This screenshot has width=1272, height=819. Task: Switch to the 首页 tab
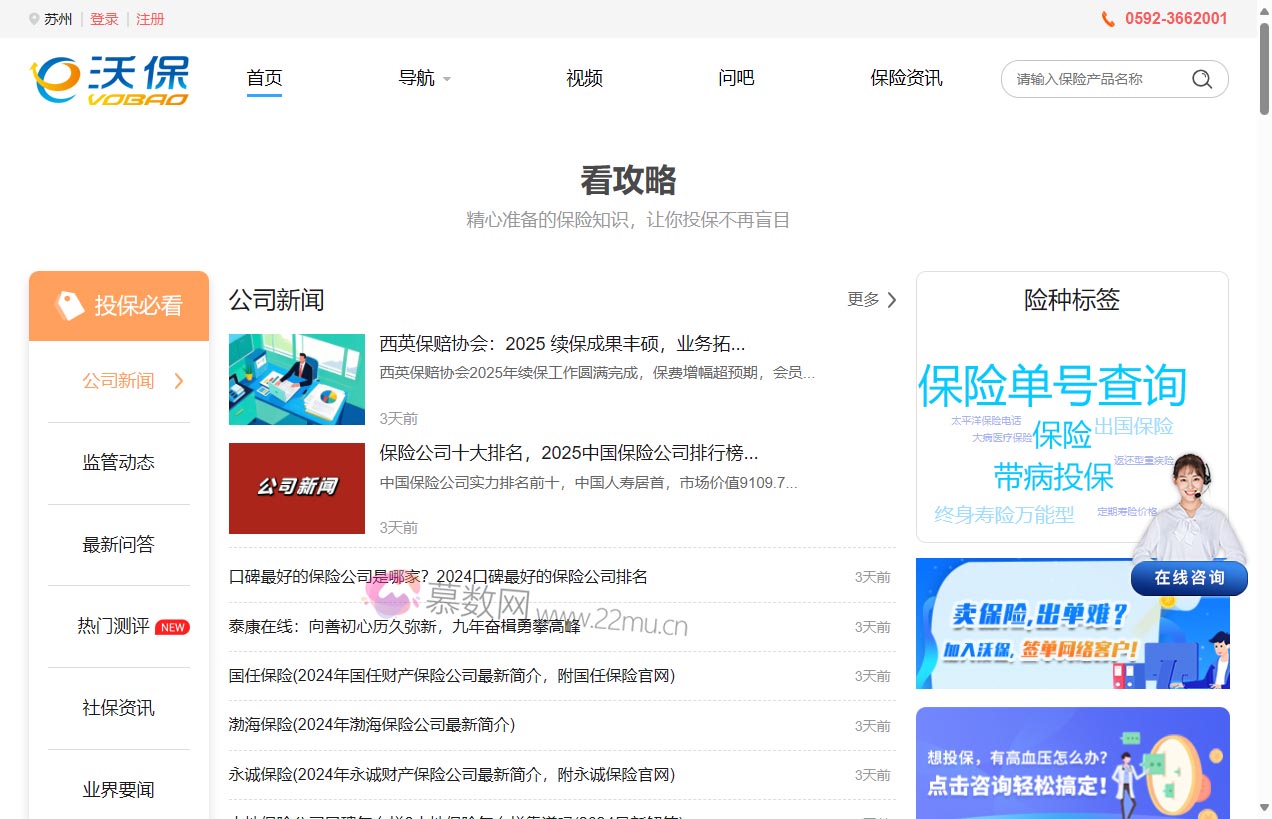point(263,78)
